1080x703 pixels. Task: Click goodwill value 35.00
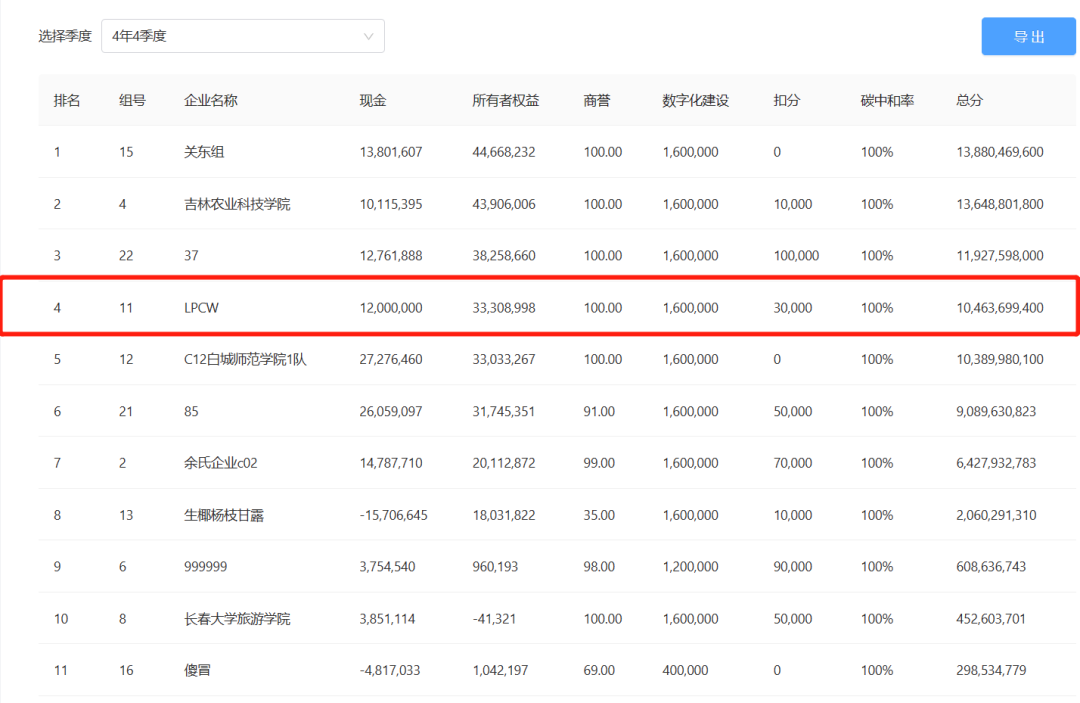tap(599, 515)
